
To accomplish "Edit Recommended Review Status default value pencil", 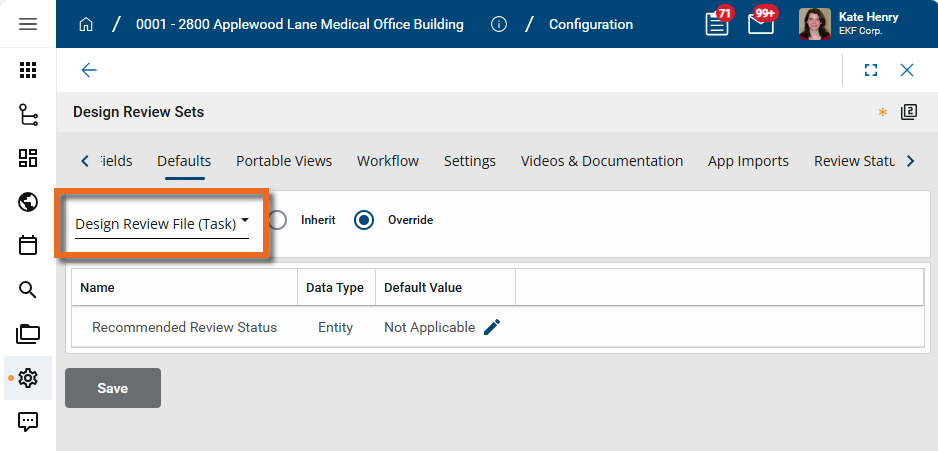I will (x=492, y=327).
